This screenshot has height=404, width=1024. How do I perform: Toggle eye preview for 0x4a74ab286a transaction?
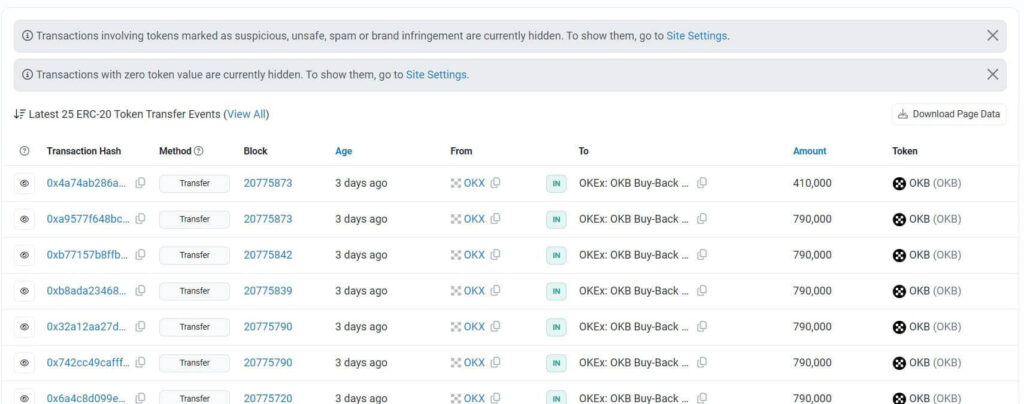pos(25,183)
